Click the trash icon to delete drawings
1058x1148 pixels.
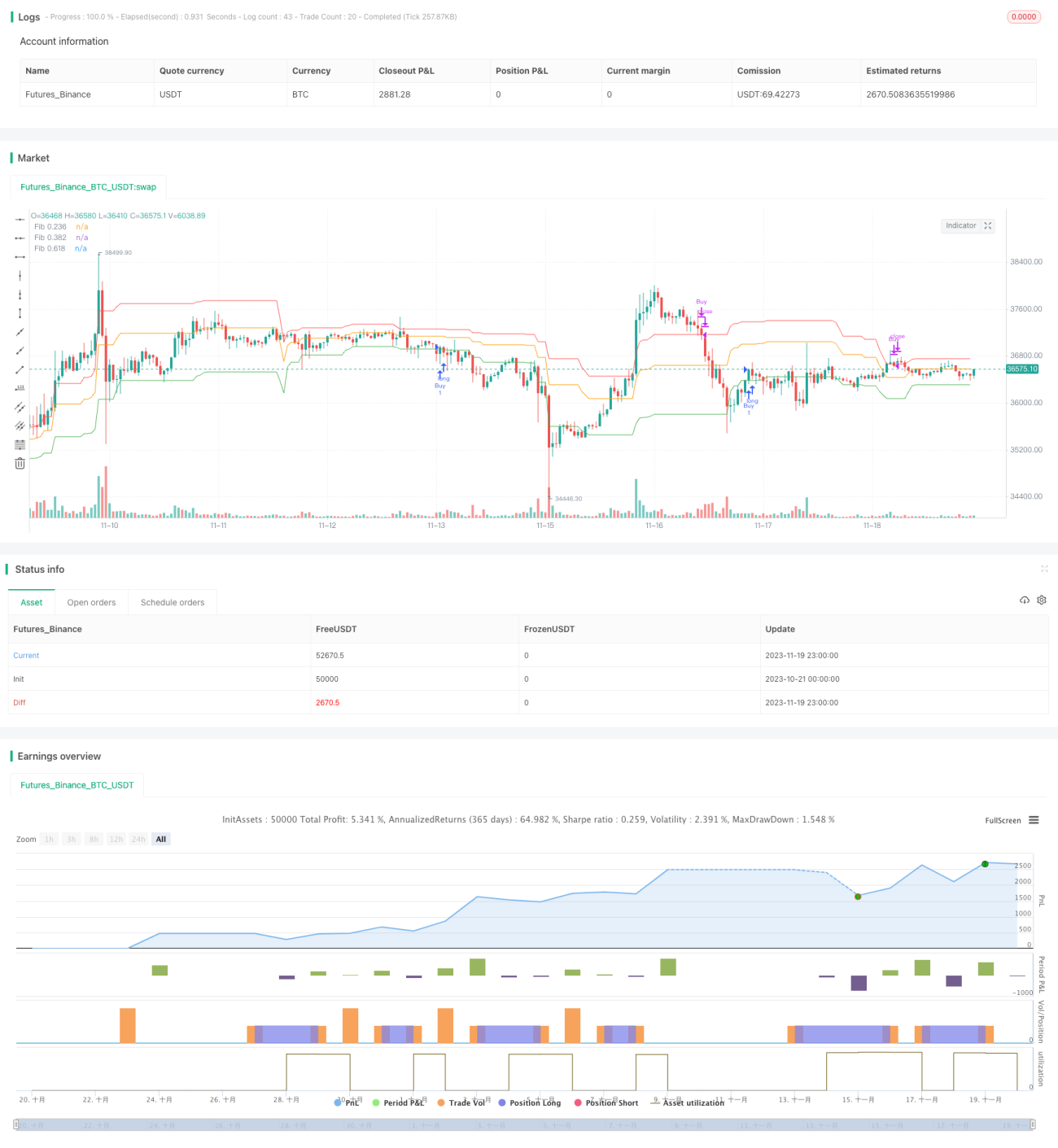click(20, 463)
